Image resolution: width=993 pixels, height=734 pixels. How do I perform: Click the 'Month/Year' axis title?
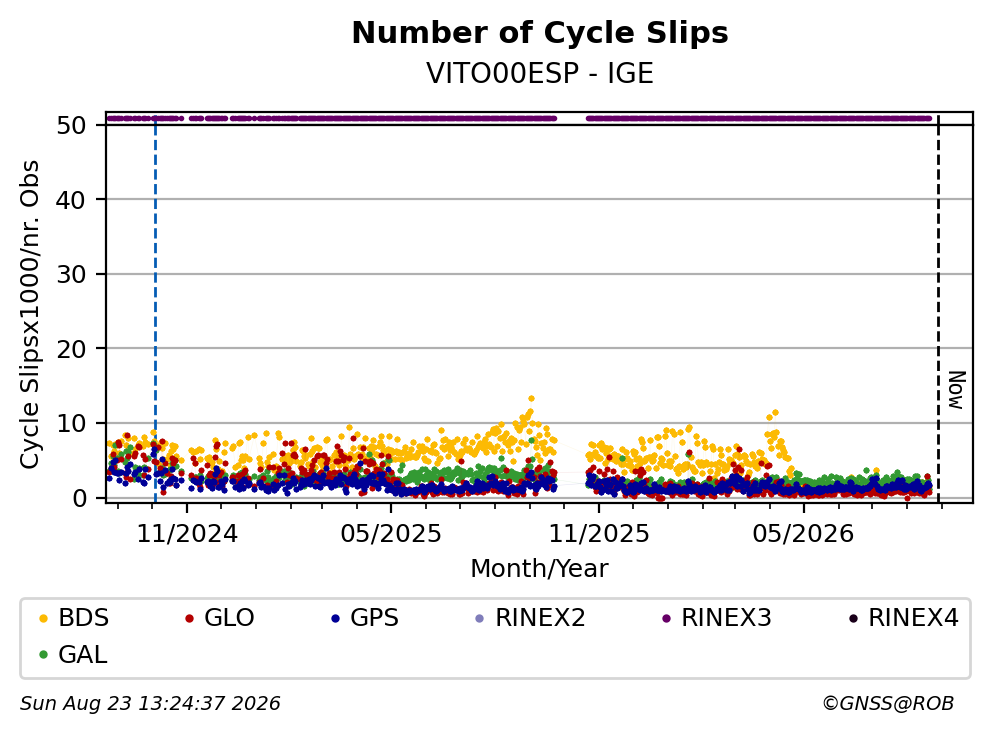tap(540, 569)
